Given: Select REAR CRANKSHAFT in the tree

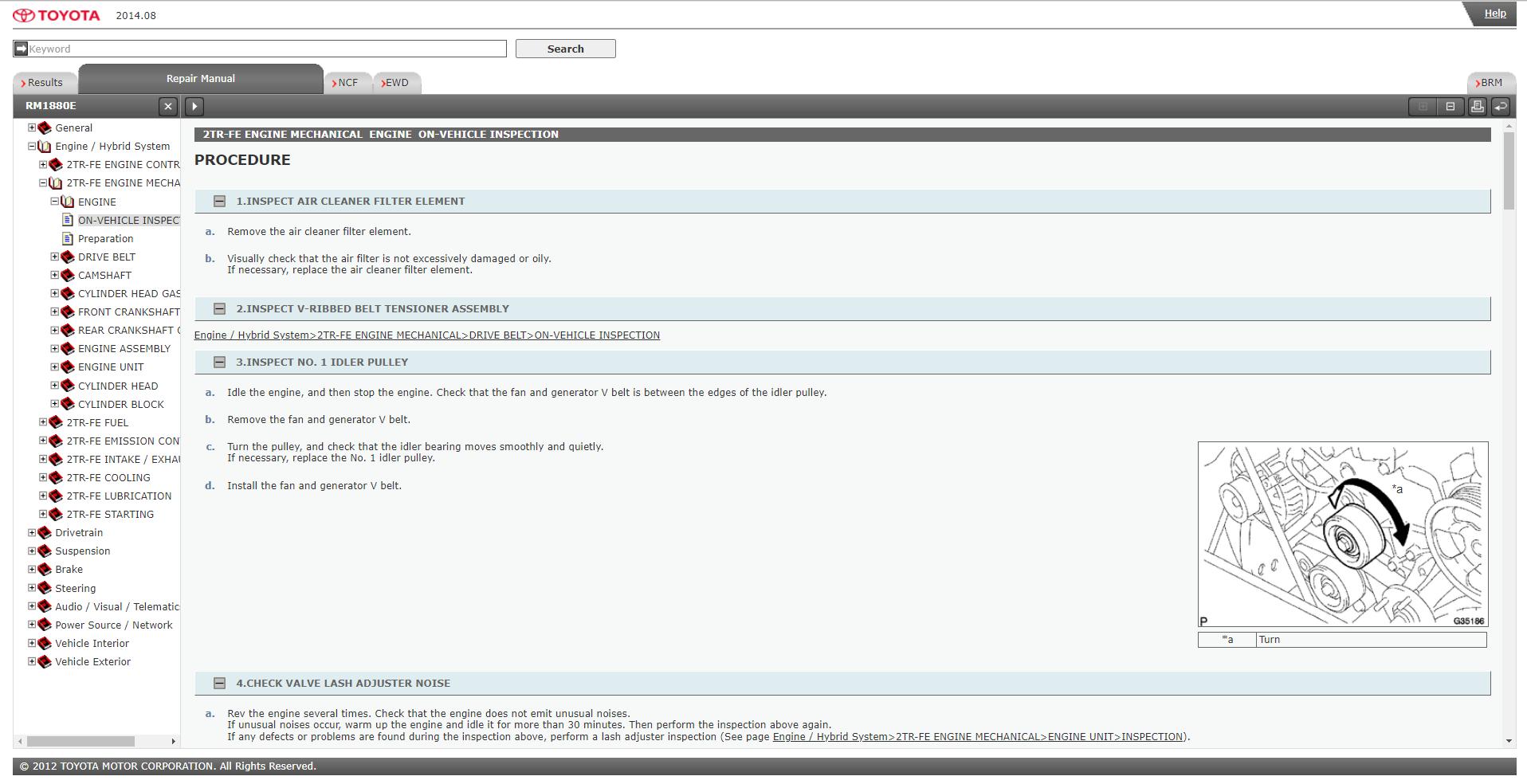Looking at the screenshot, I should pyautogui.click(x=128, y=330).
